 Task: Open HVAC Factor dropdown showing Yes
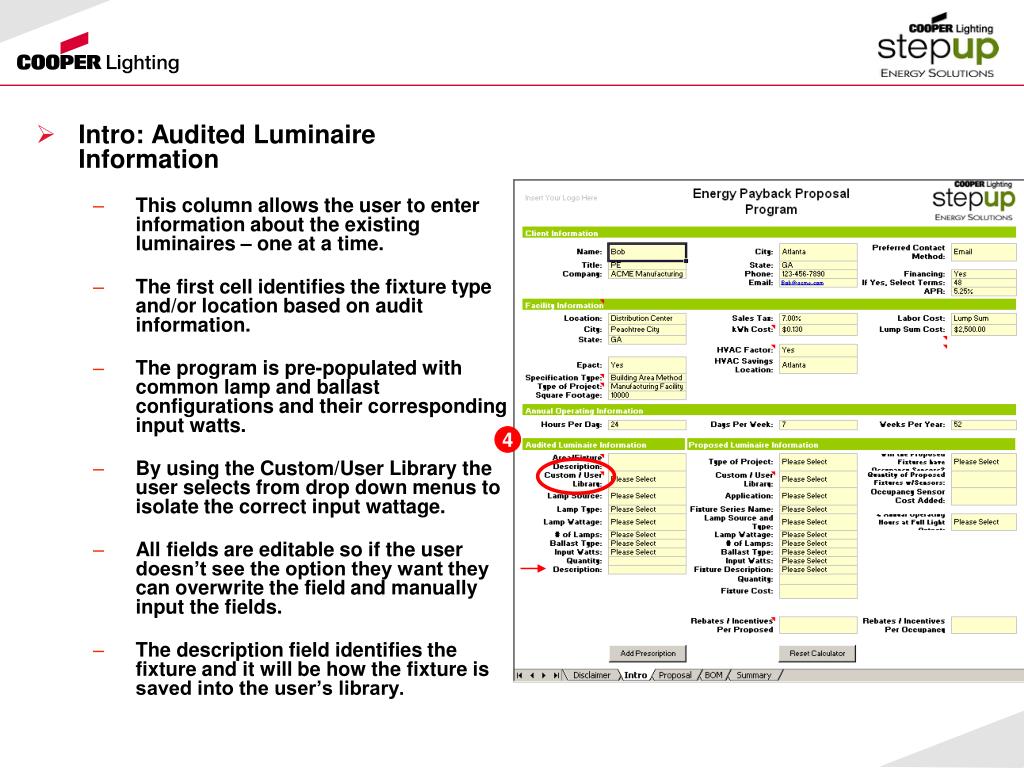(x=818, y=350)
